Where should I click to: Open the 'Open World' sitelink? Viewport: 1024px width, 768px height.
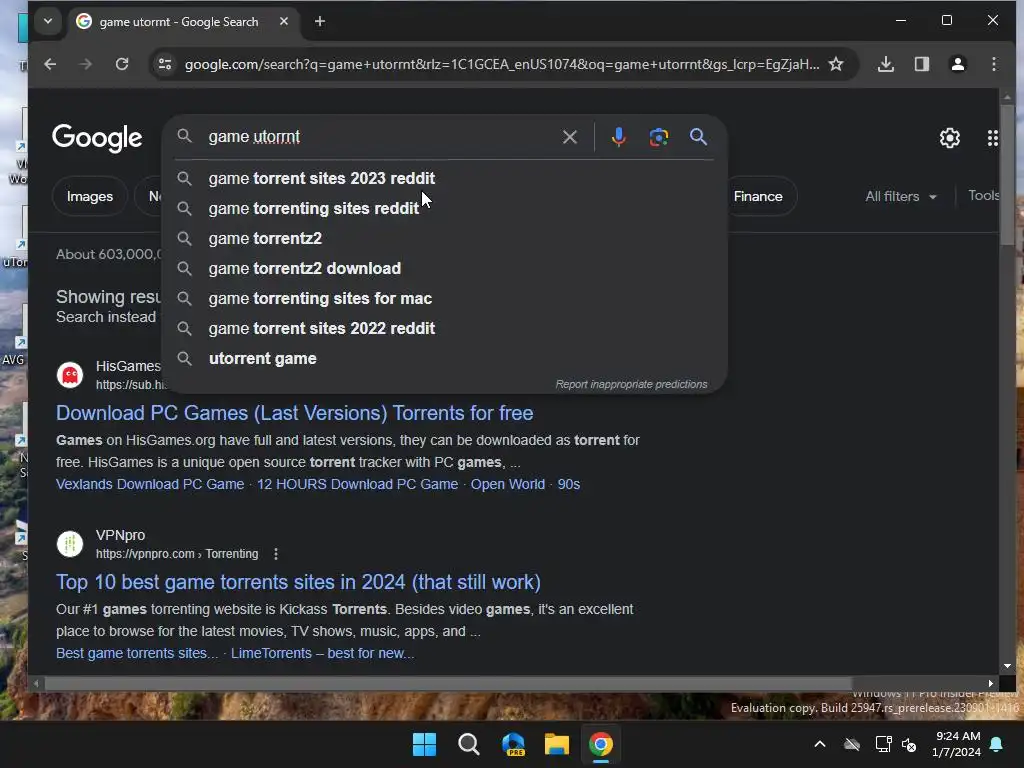pos(507,485)
